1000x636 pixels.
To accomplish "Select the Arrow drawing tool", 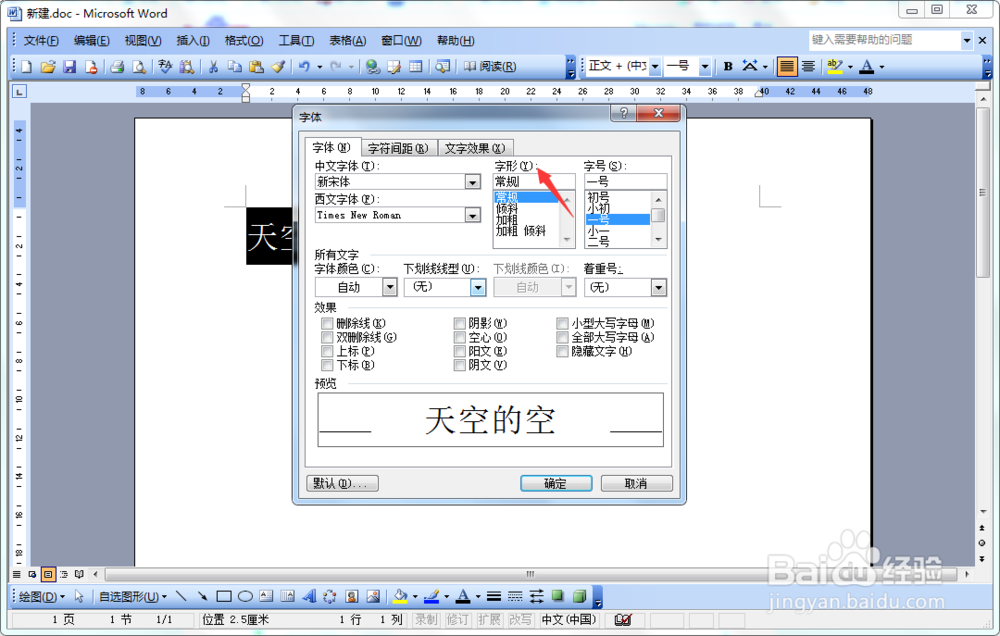I will [202, 596].
